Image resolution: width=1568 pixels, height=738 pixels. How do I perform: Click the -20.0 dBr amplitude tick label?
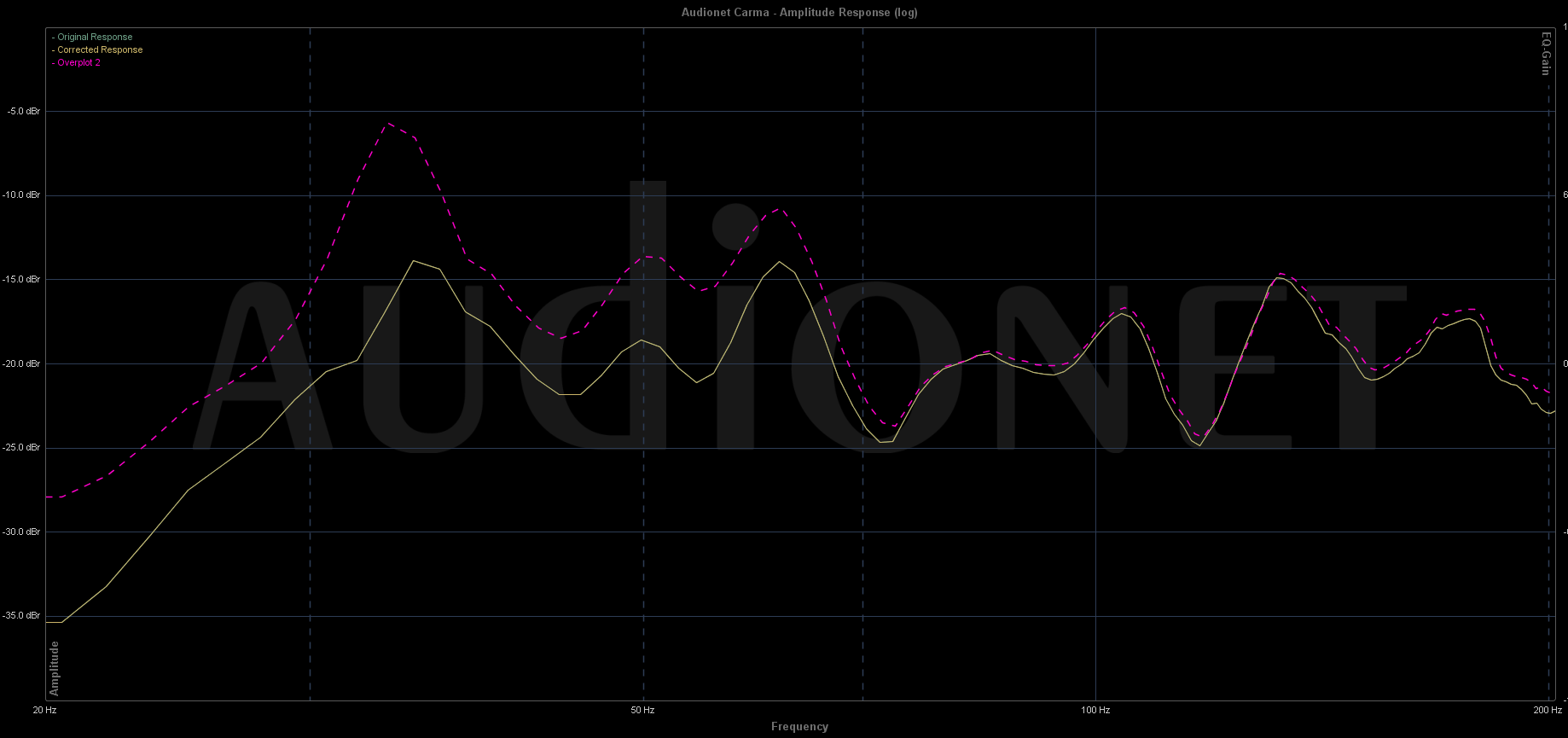click(x=21, y=364)
